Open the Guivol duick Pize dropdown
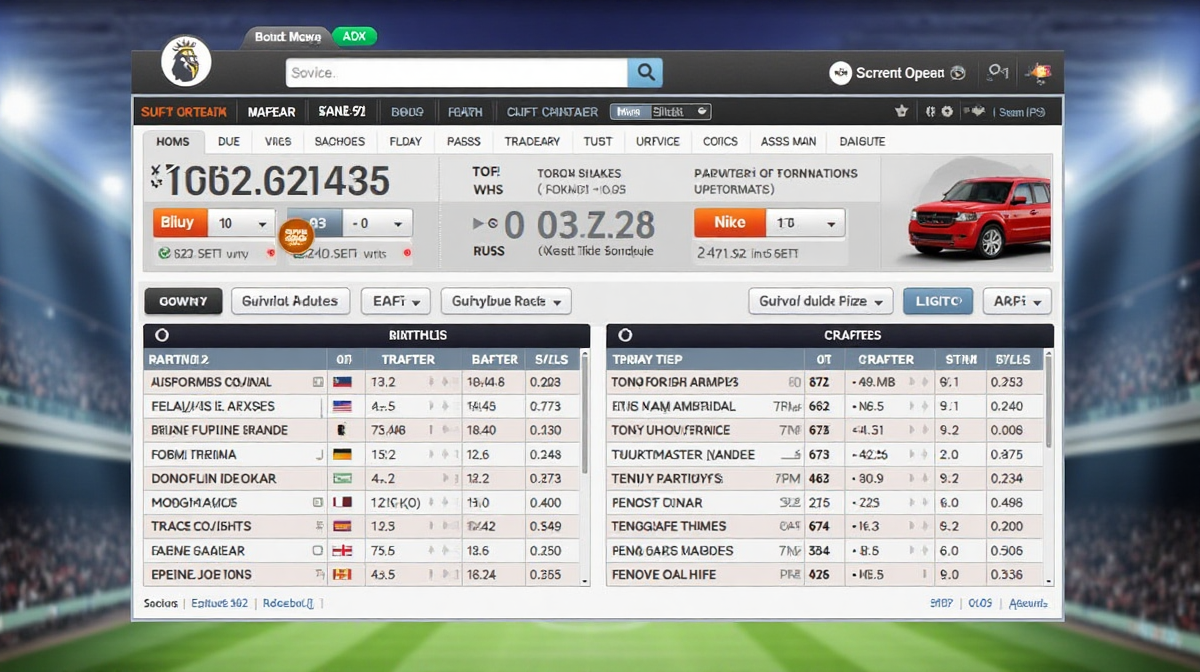 (x=820, y=301)
